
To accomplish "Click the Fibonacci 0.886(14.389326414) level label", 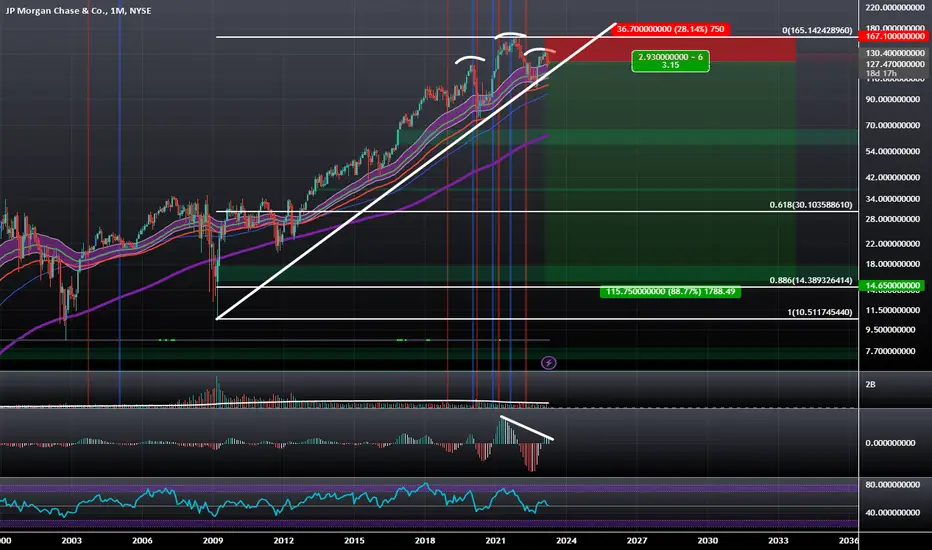I will click(x=811, y=280).
